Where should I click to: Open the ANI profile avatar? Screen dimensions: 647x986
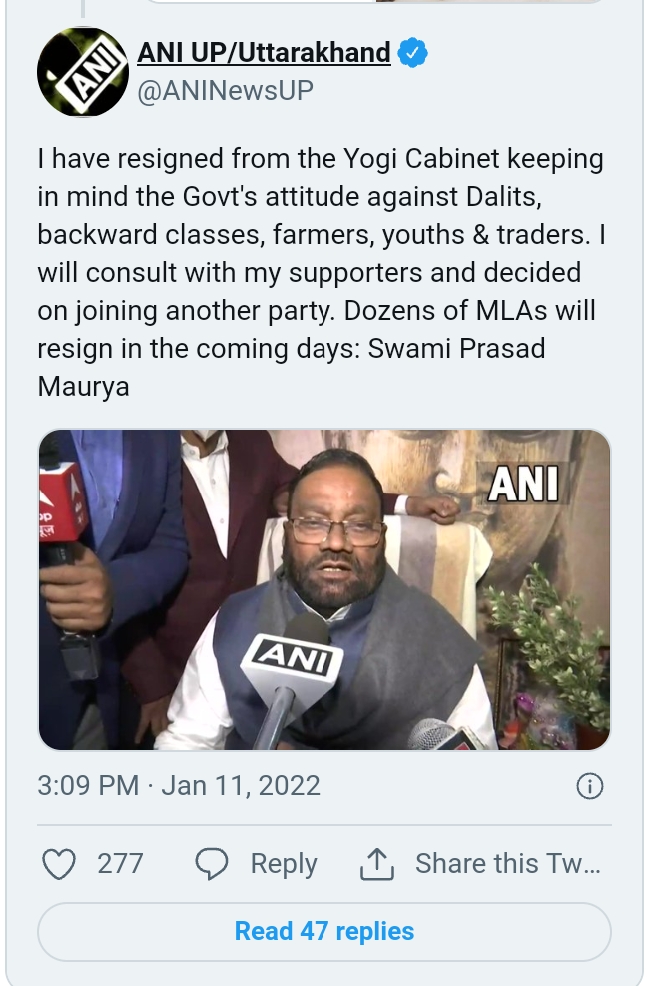(82, 72)
